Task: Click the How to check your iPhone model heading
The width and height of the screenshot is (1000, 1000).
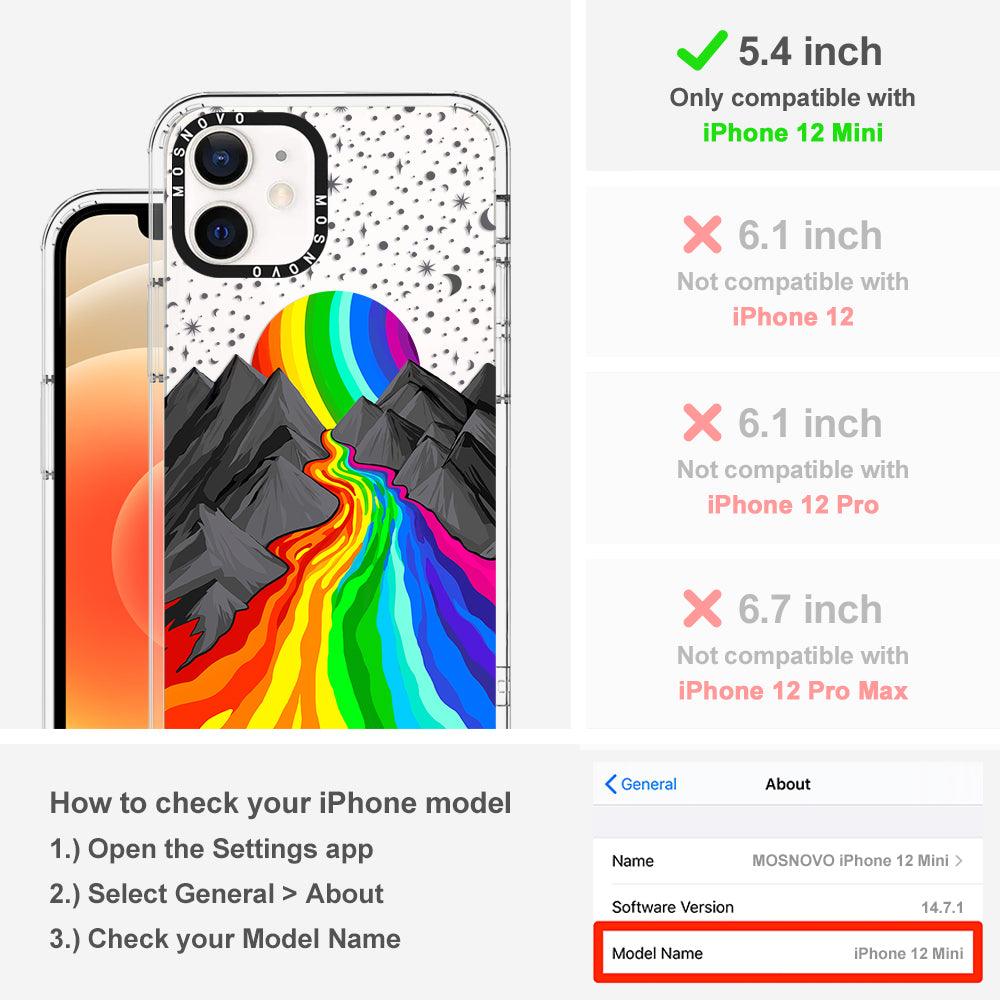Action: (x=281, y=803)
